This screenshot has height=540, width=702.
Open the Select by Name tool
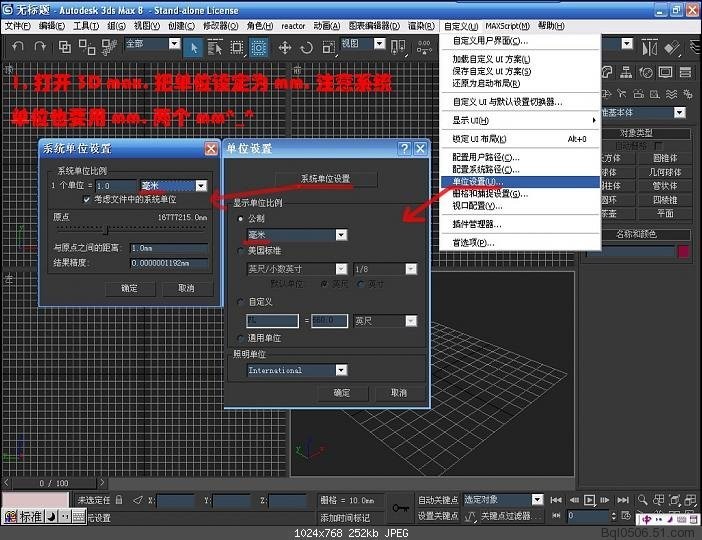pyautogui.click(x=215, y=47)
